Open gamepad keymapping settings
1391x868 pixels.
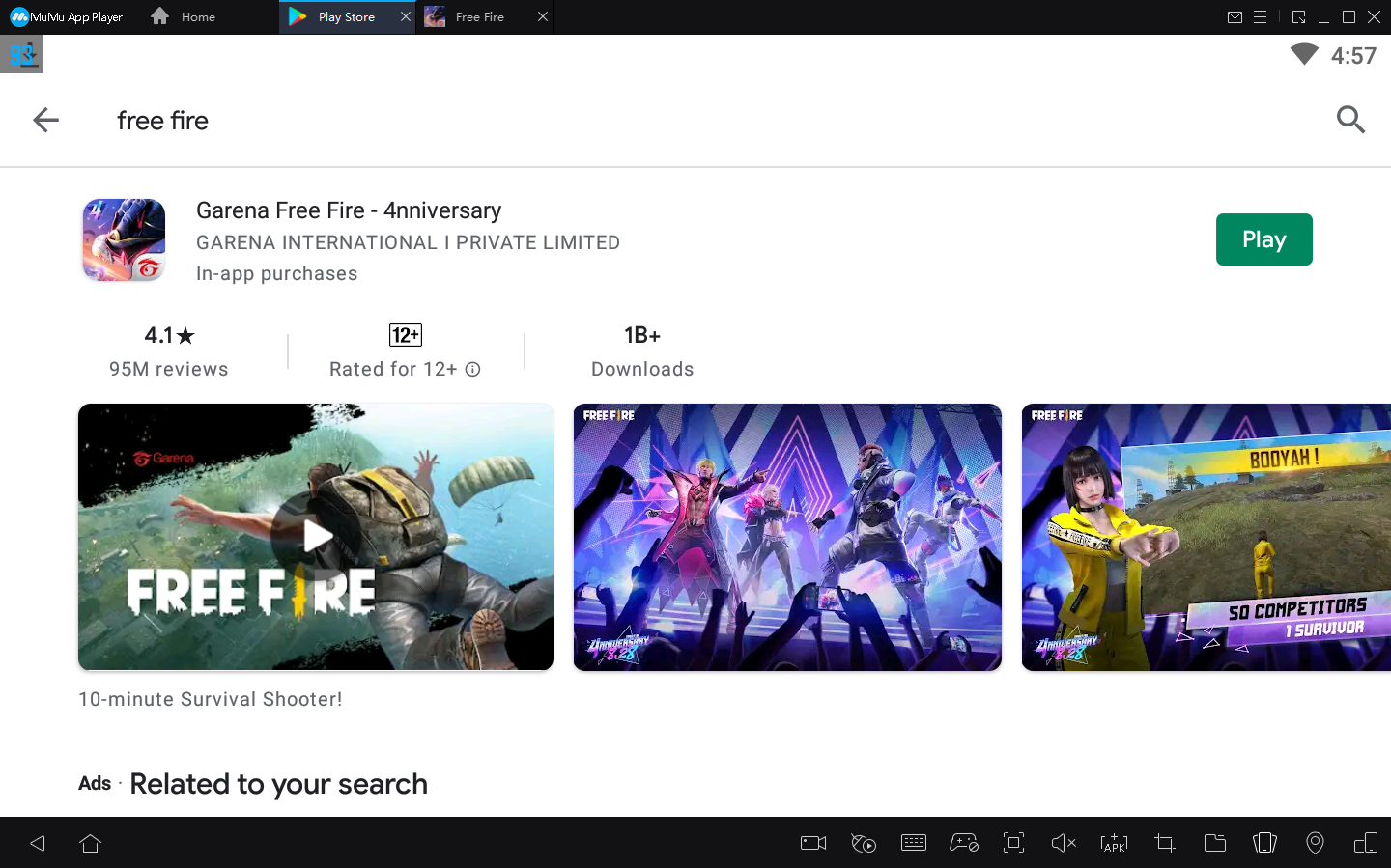tap(964, 843)
